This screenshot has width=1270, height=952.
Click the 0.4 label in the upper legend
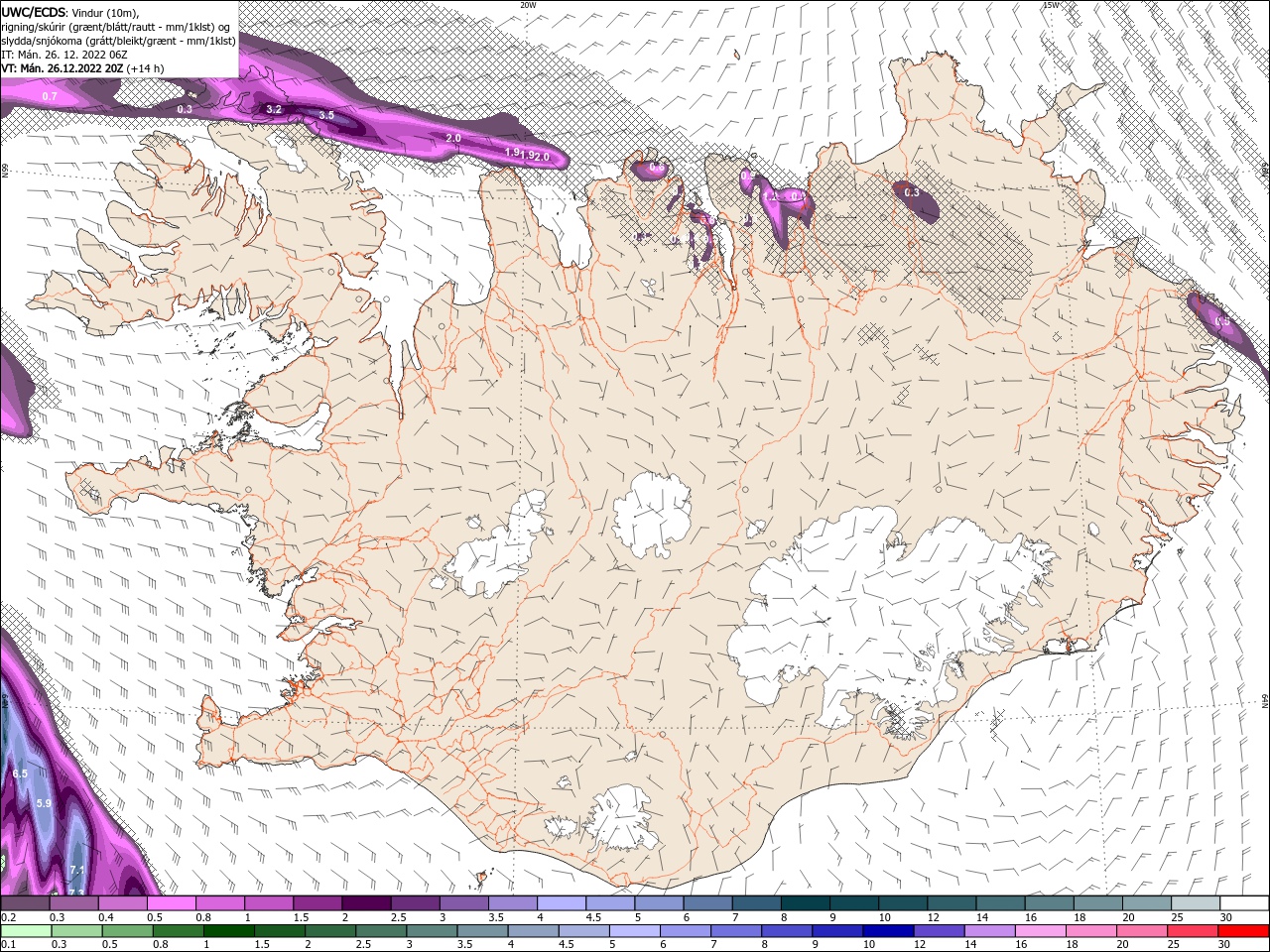click(106, 918)
